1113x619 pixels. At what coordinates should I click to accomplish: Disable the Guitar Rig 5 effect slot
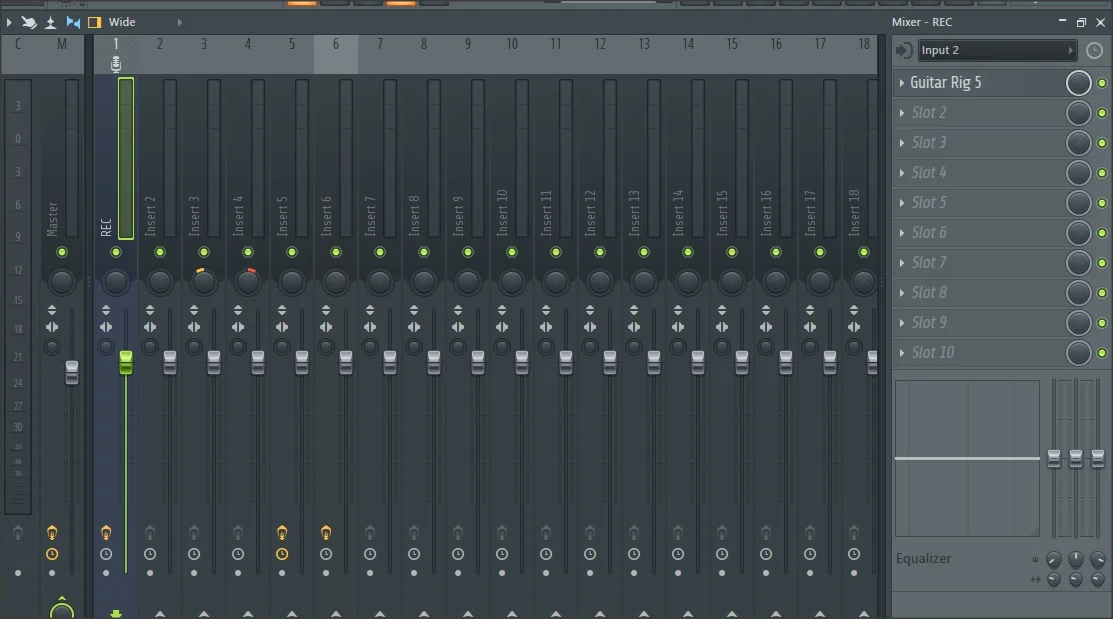click(x=1102, y=83)
